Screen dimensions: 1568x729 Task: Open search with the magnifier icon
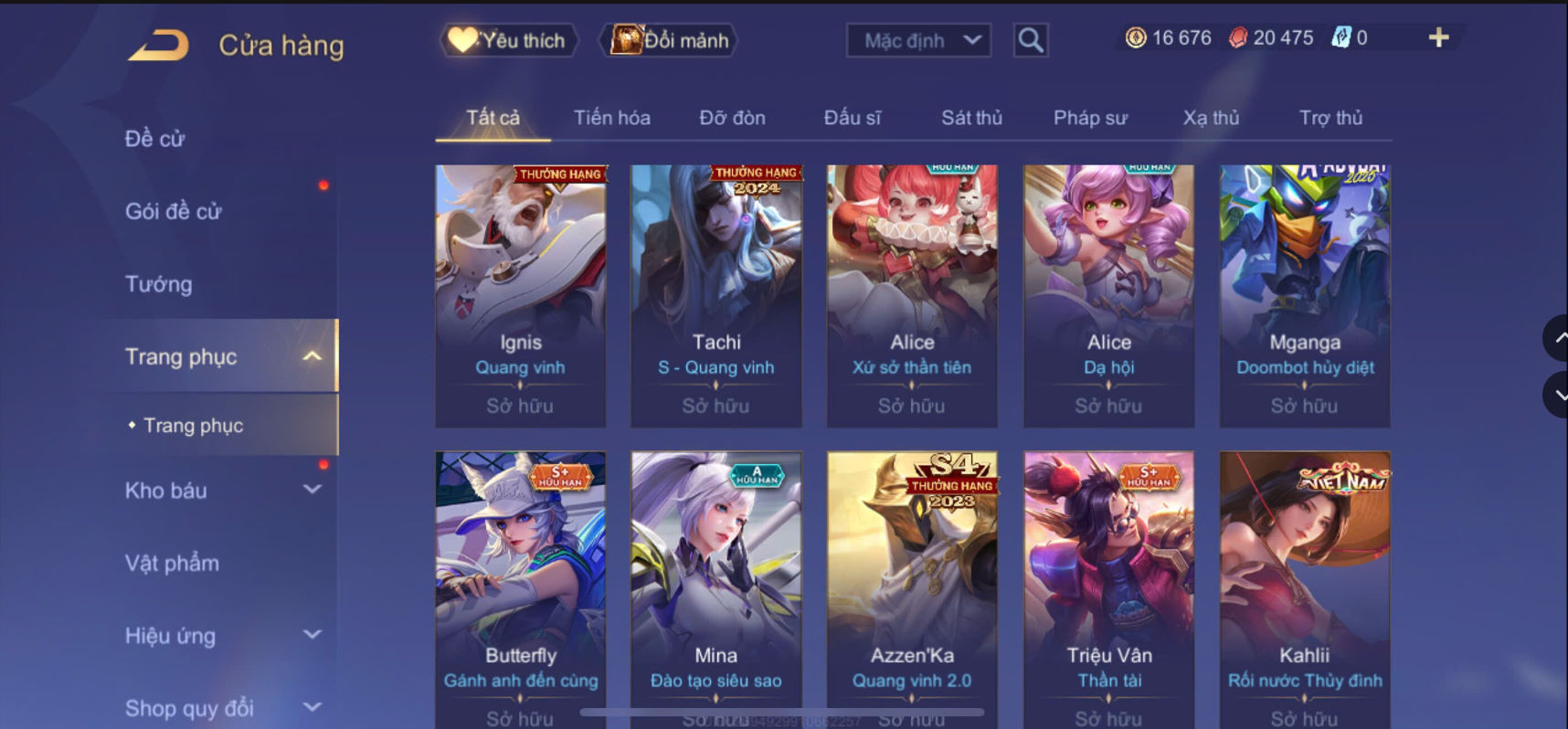point(1031,40)
